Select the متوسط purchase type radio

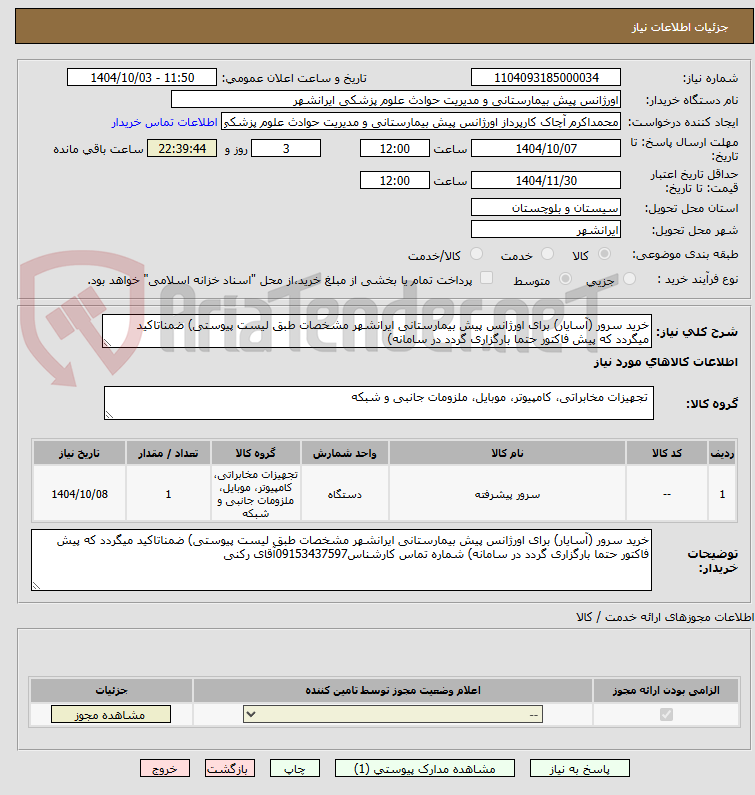point(565,278)
